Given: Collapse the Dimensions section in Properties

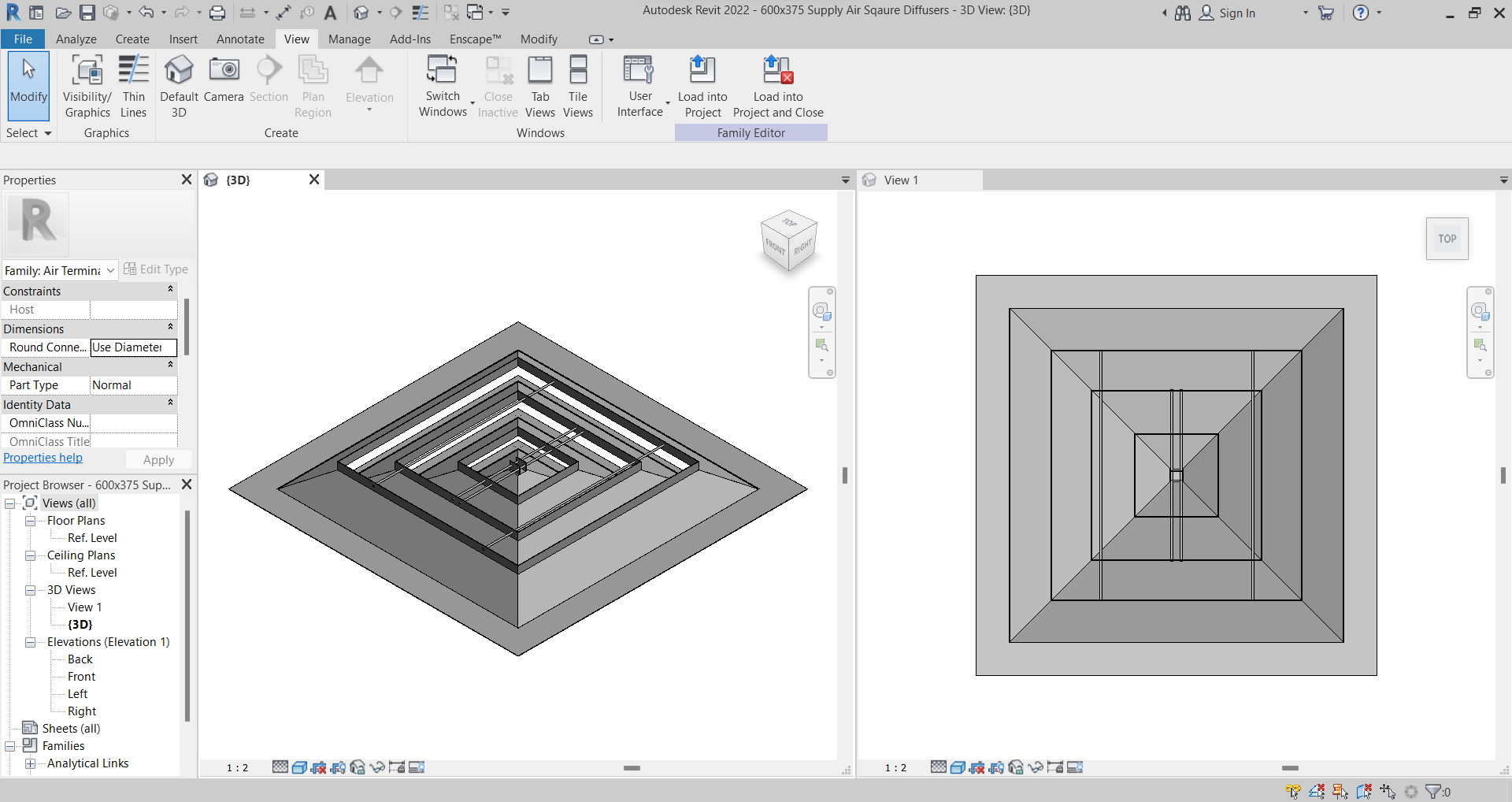Looking at the screenshot, I should 170,328.
